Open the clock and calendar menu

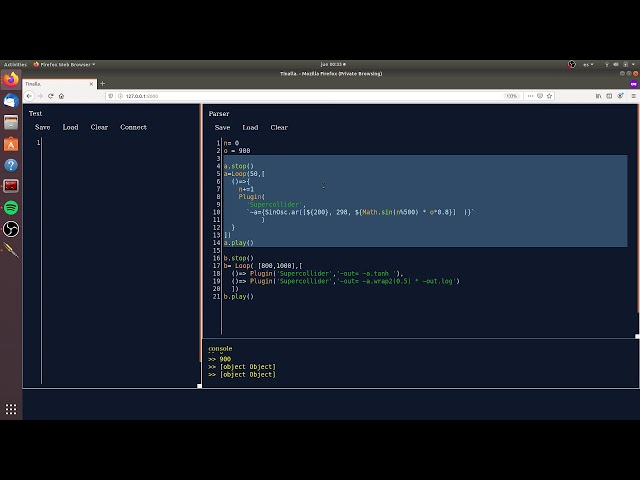tap(333, 64)
